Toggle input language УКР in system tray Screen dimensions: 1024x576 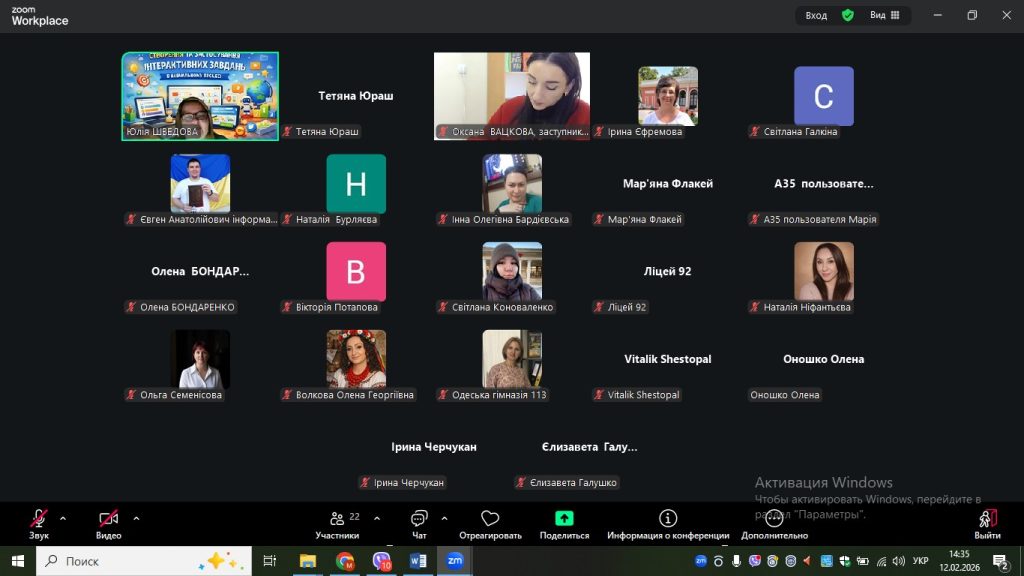coord(921,561)
